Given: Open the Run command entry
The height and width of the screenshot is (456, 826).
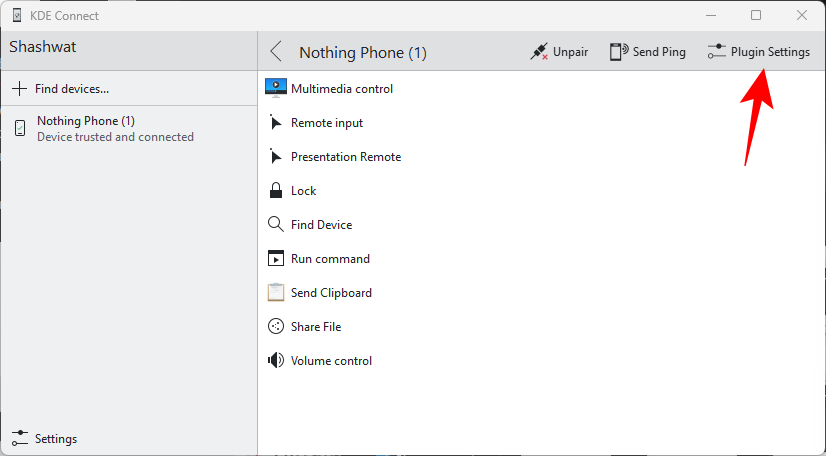Looking at the screenshot, I should click(x=330, y=259).
